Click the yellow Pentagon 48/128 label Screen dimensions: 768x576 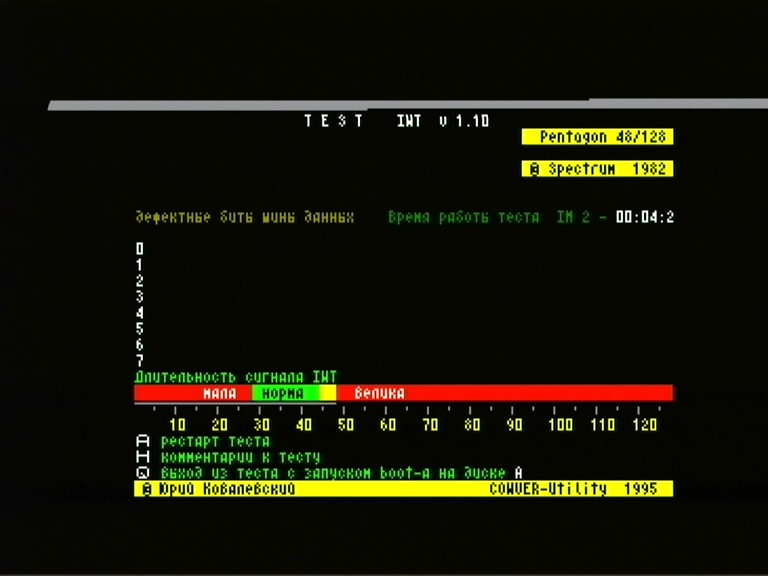(597, 137)
